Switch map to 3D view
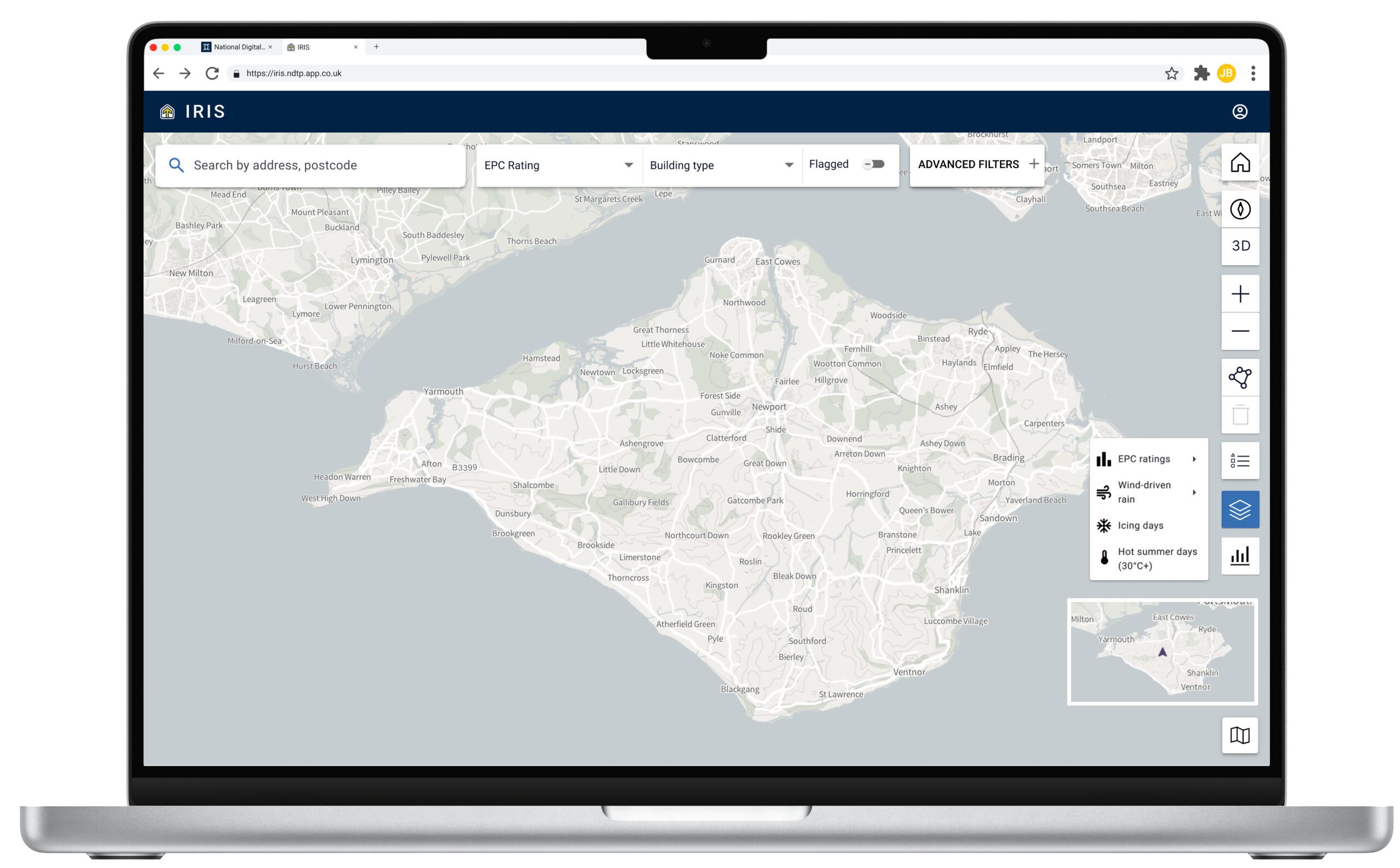 tap(1239, 246)
